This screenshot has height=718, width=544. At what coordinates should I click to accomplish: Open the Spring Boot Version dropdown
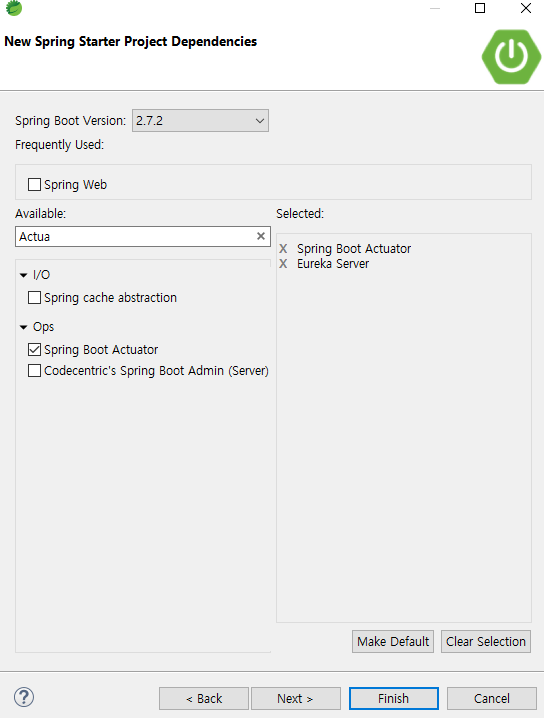click(x=201, y=121)
